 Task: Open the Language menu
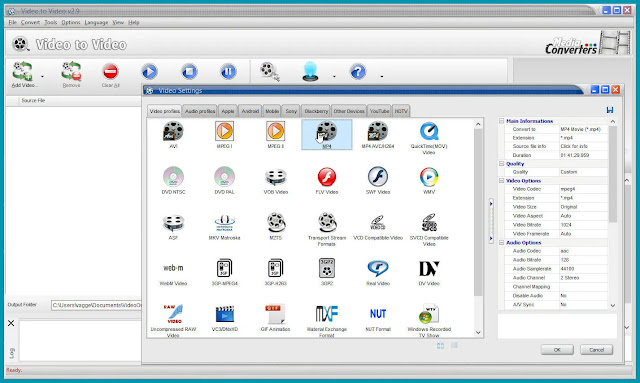96,22
